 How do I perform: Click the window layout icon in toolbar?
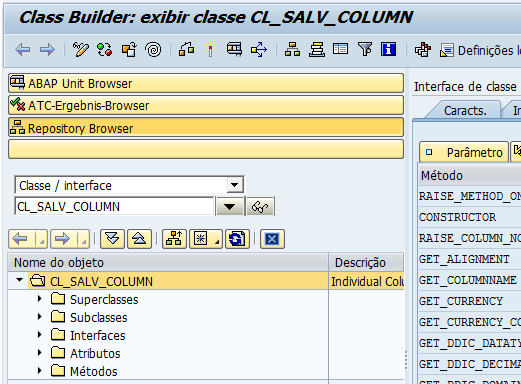coord(340,49)
